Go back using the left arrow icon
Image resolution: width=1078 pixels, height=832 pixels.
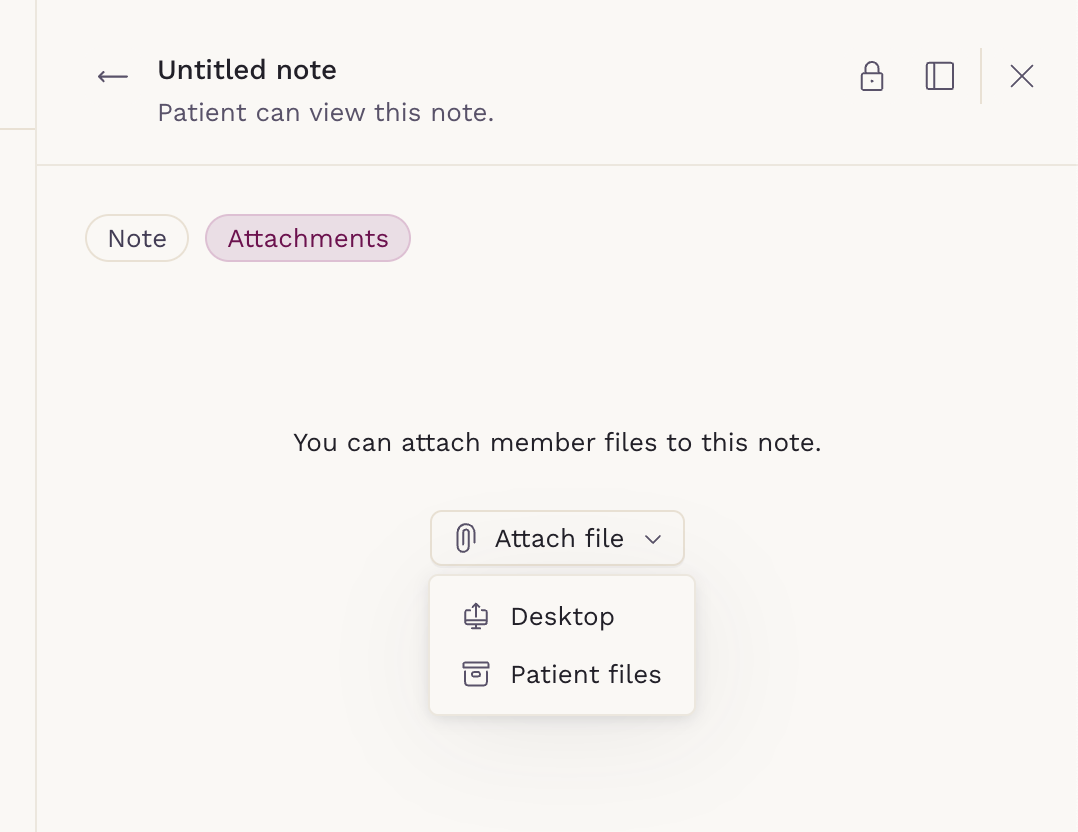[x=113, y=76]
